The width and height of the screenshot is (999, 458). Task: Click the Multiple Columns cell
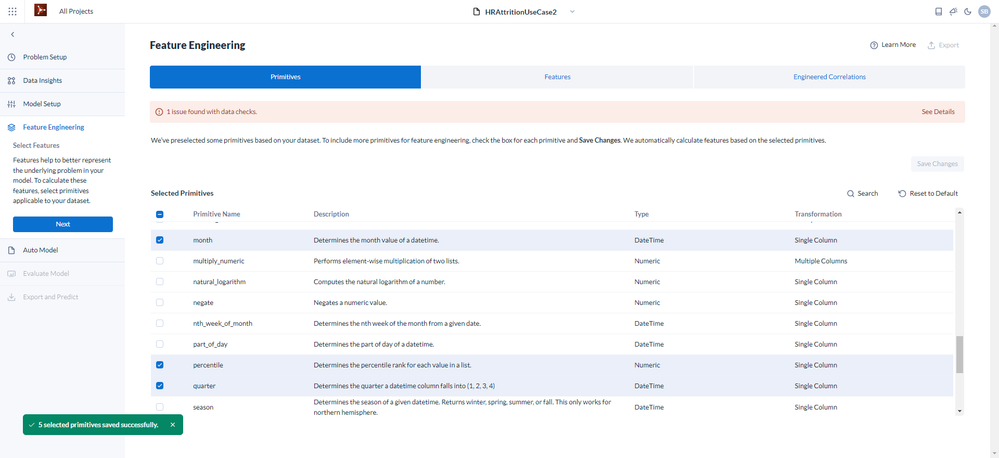tap(821, 261)
